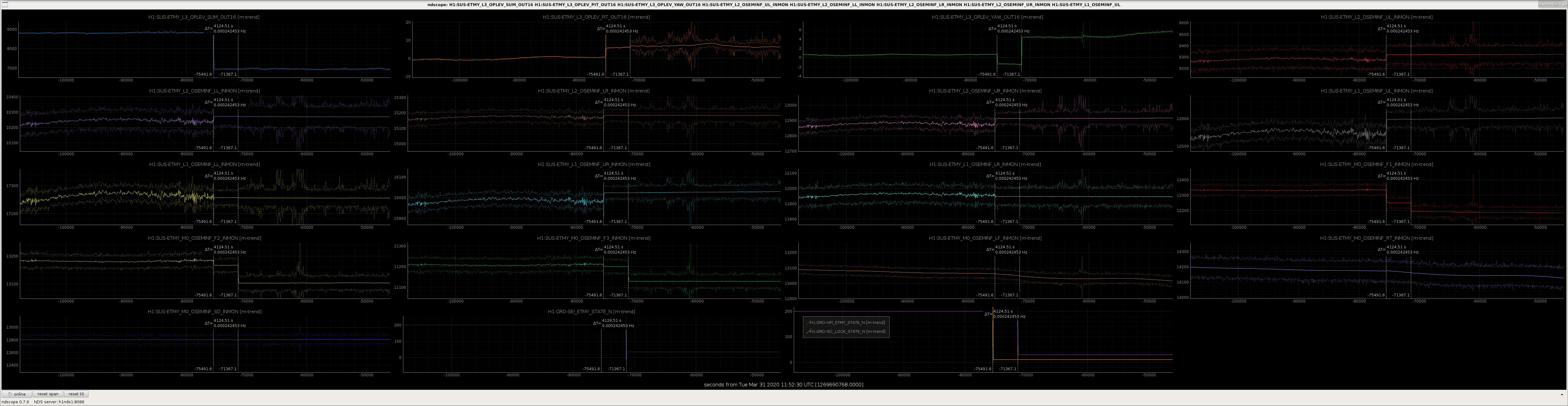Select the H1:SUS-ETMY_L1_OSEMINF_UL_INMON plot title
Viewport: 1568px width, 406px height.
pyautogui.click(x=1376, y=91)
